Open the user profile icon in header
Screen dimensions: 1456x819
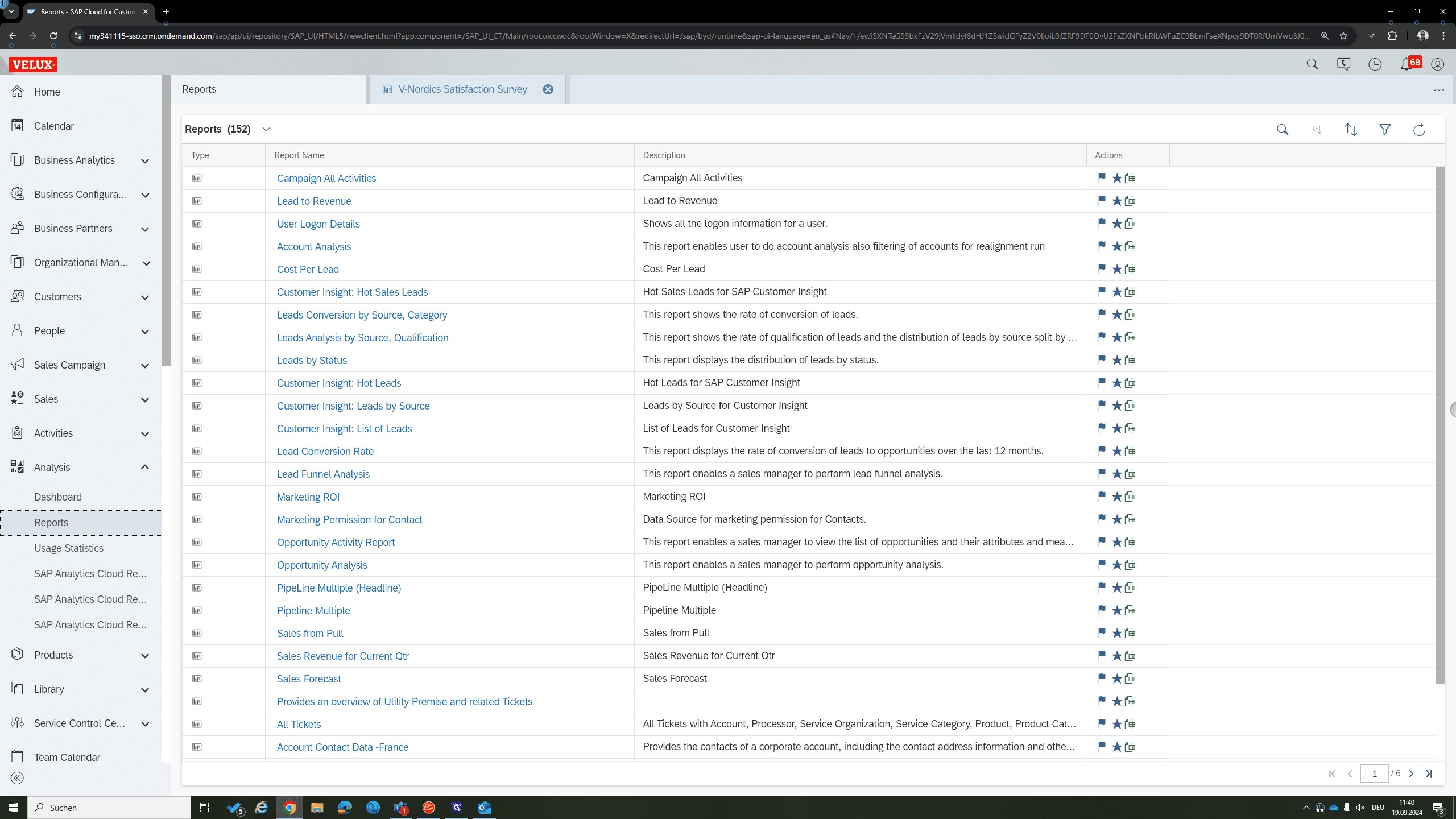(x=1437, y=64)
